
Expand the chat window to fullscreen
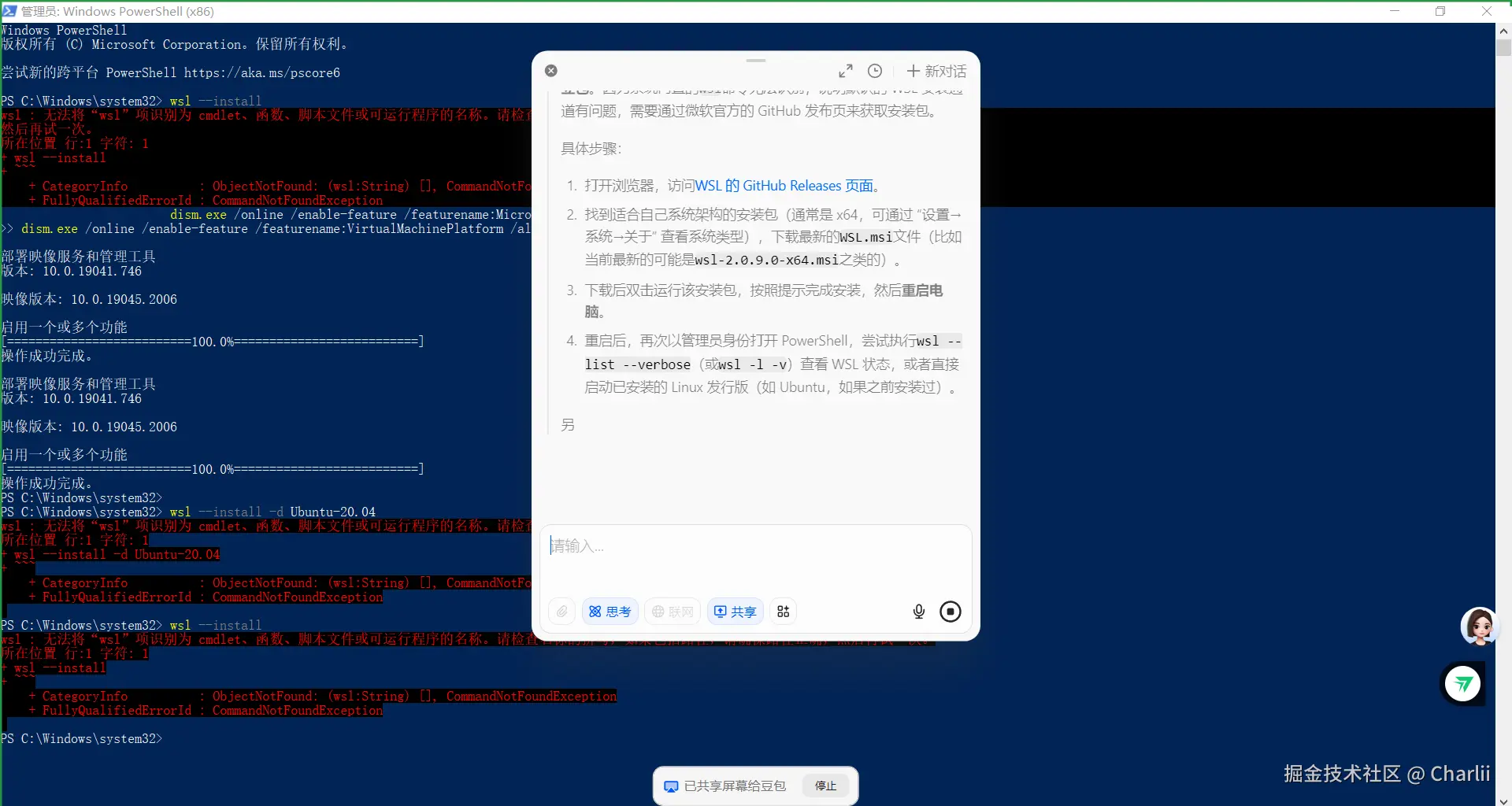pos(847,70)
